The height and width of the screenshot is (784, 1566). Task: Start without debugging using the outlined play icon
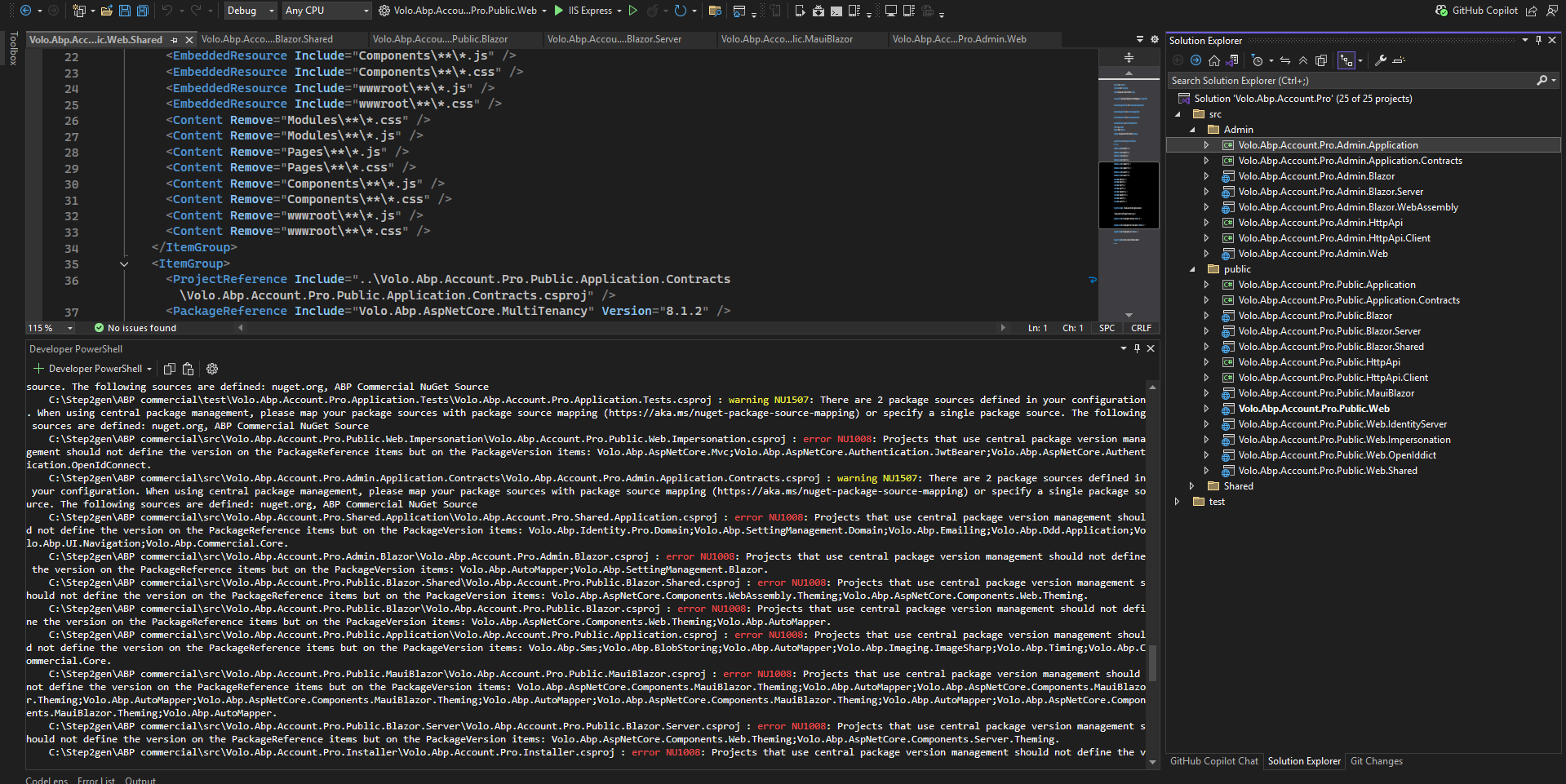tap(632, 11)
